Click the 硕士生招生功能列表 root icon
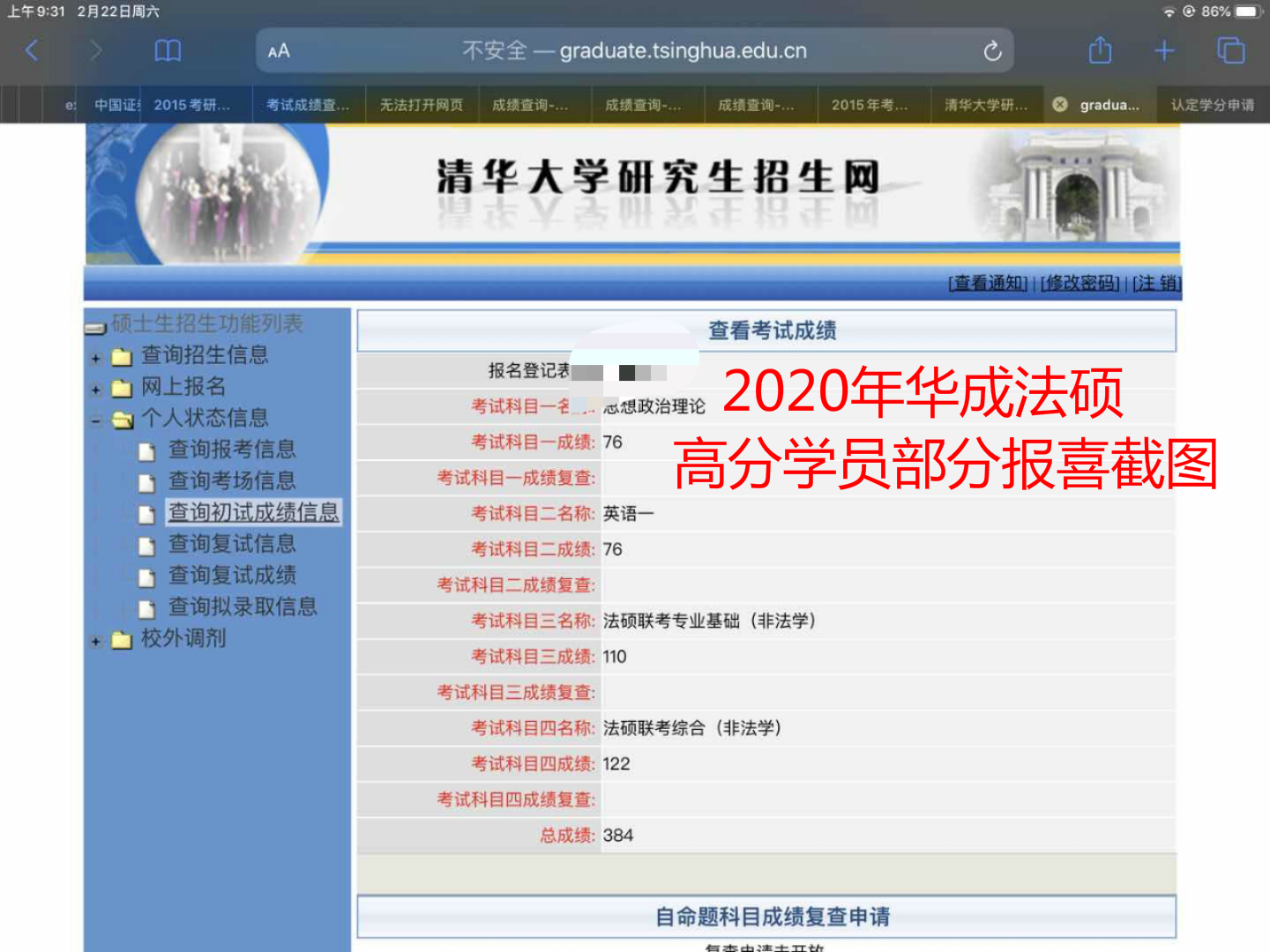1270x952 pixels. [x=95, y=328]
